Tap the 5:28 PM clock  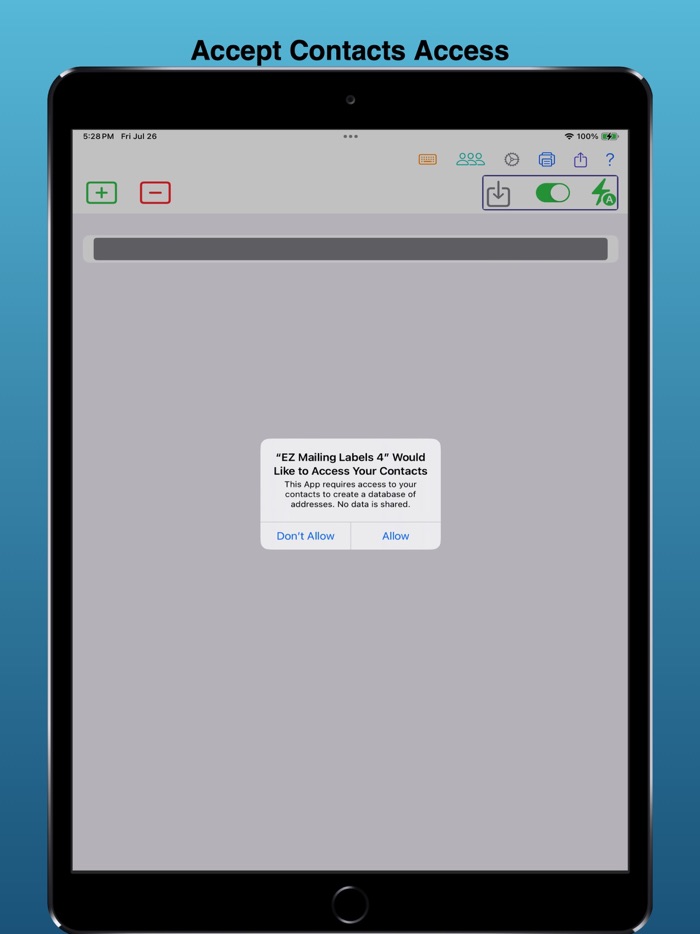click(98, 136)
